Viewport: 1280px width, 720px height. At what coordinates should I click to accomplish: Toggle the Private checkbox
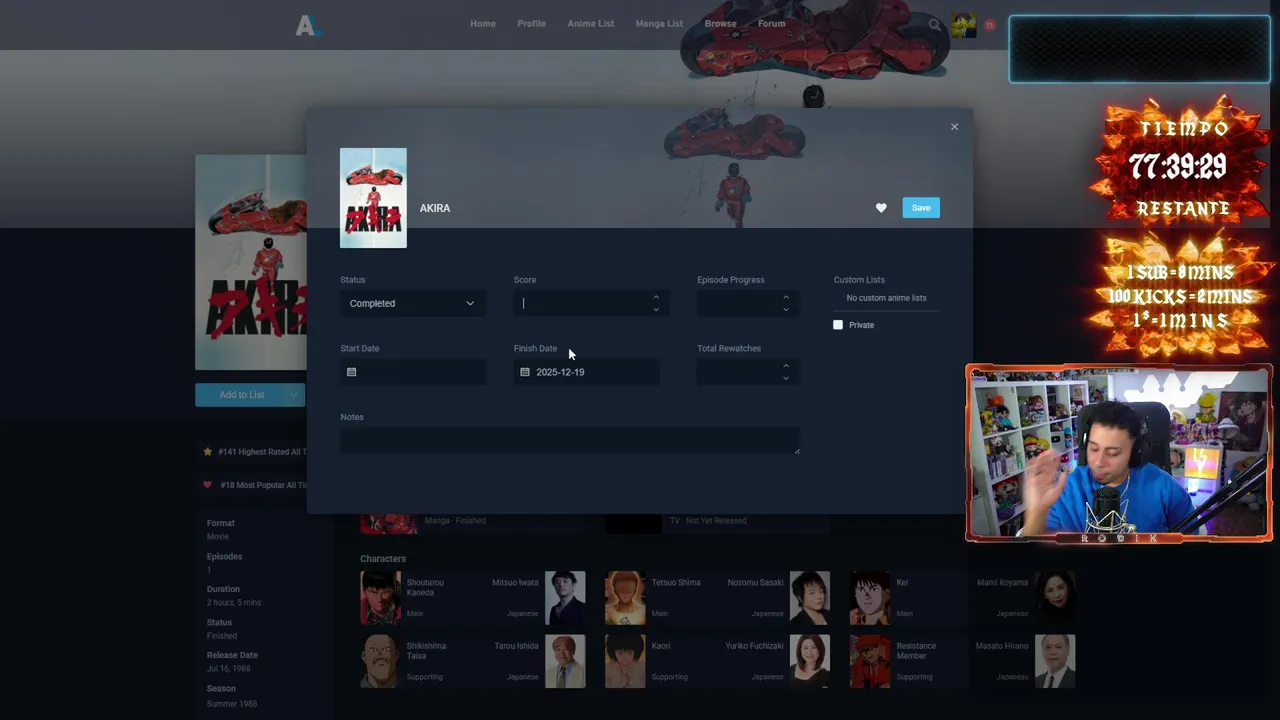[x=838, y=325]
